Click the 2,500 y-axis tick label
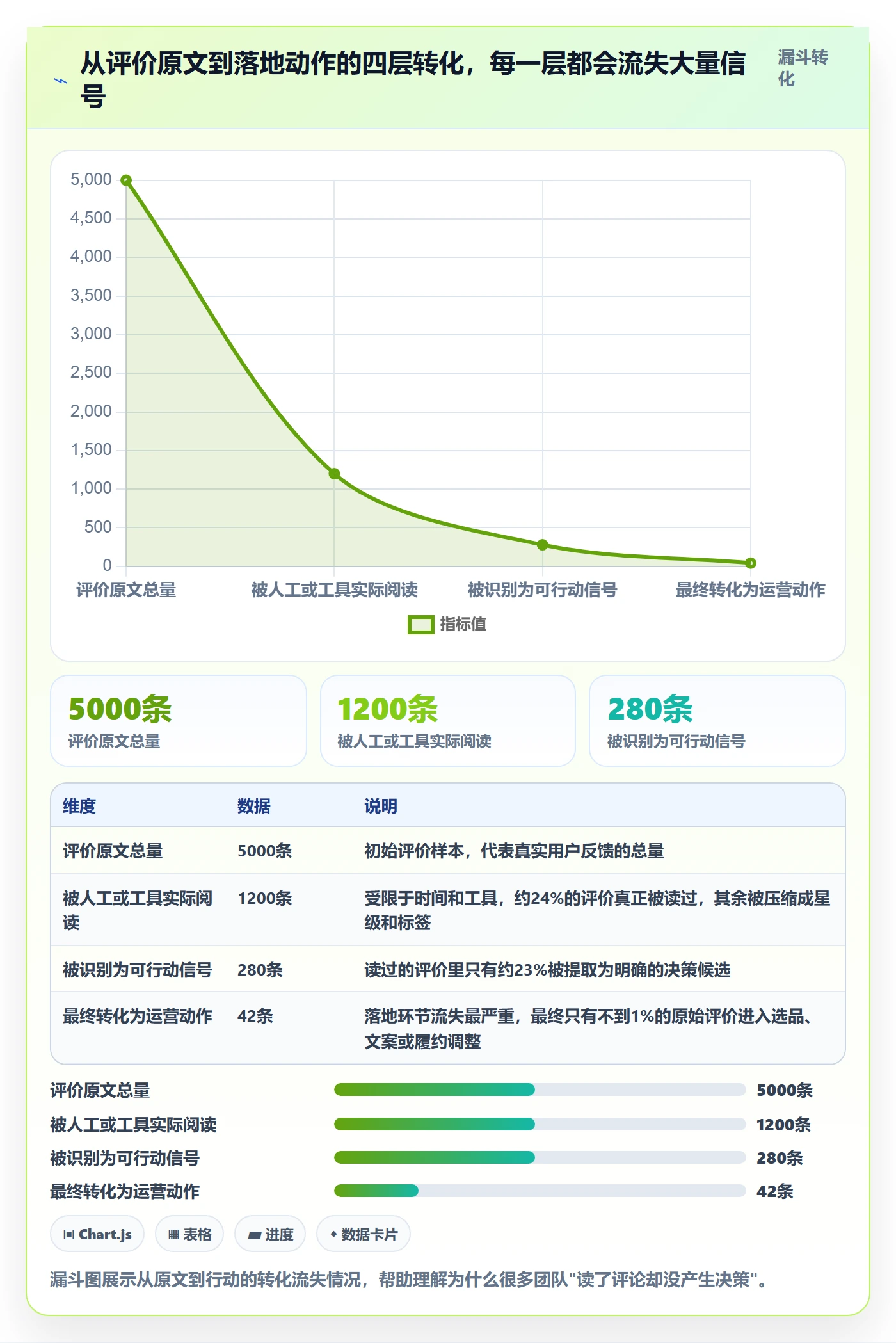Image resolution: width=896 pixels, height=1343 pixels. pos(91,372)
